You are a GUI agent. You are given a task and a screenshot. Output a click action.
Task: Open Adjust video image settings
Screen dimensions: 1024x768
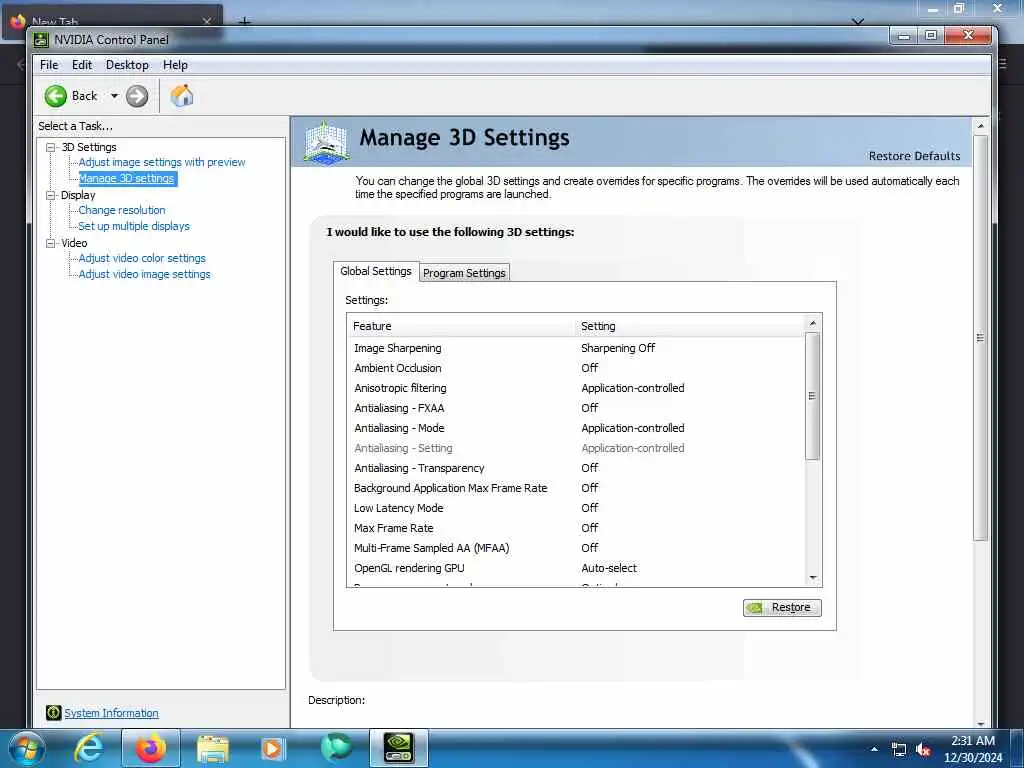(x=144, y=274)
